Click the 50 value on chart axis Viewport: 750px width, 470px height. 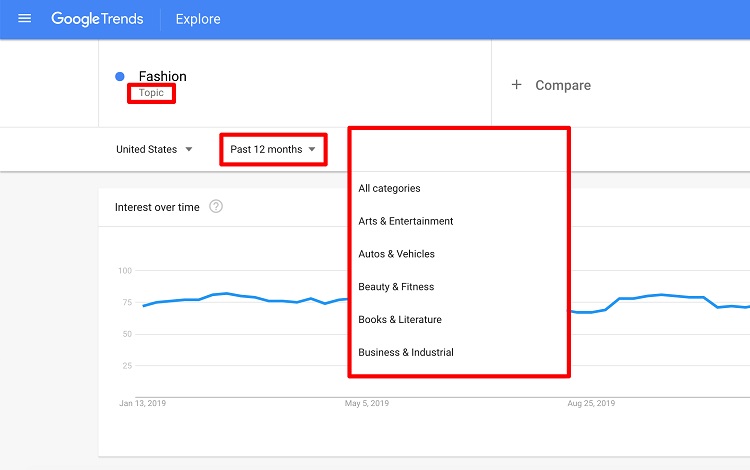click(x=127, y=334)
